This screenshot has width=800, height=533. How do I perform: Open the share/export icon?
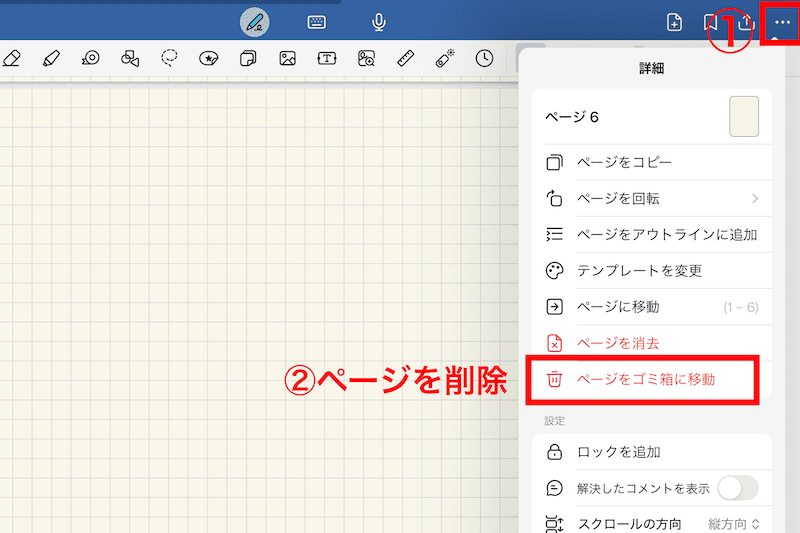[744, 23]
